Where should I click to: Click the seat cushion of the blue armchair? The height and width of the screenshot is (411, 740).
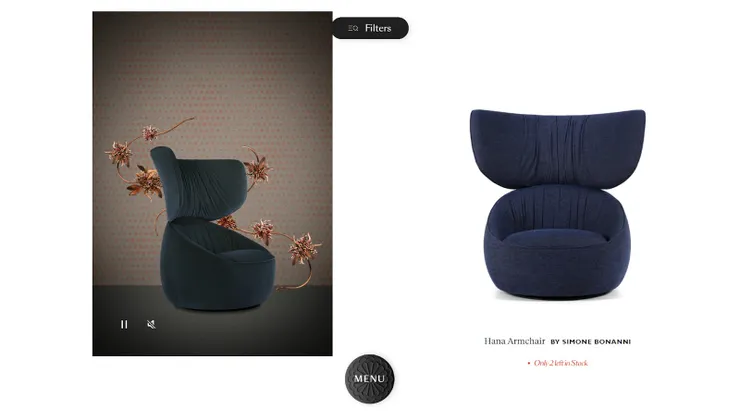coord(557,237)
